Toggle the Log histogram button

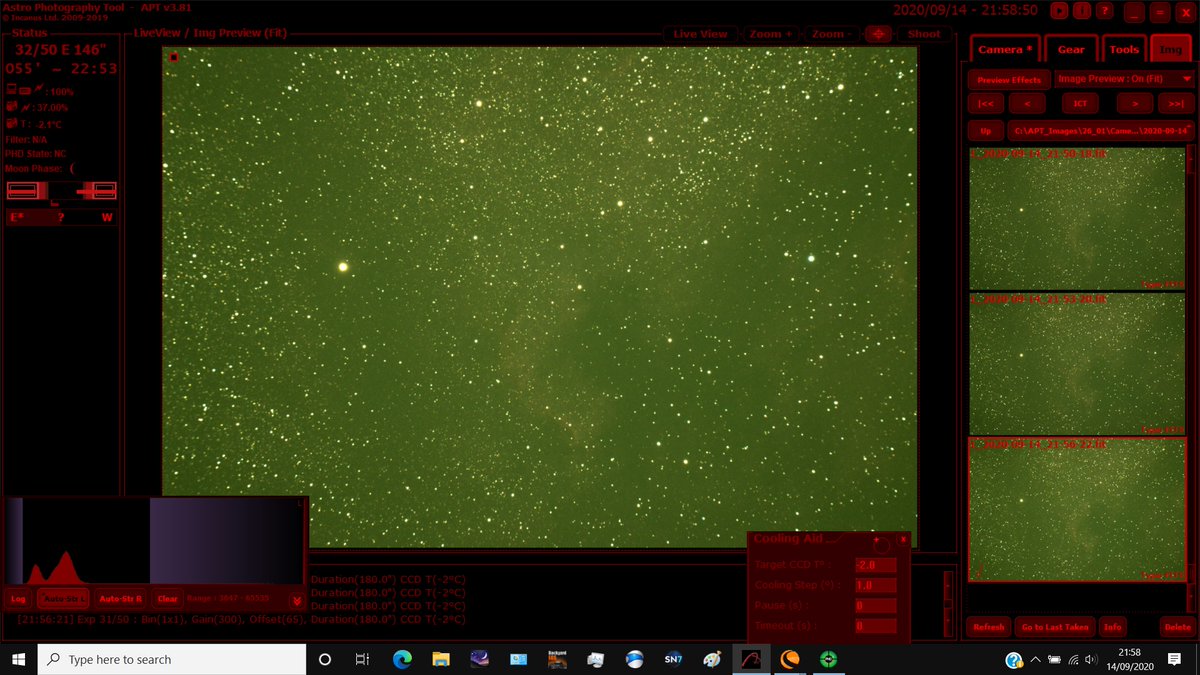18,599
